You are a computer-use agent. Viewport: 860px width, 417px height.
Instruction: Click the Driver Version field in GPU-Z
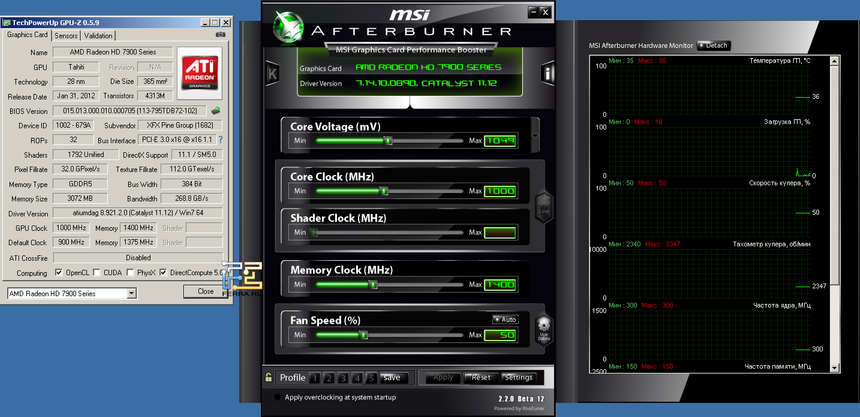tap(138, 213)
